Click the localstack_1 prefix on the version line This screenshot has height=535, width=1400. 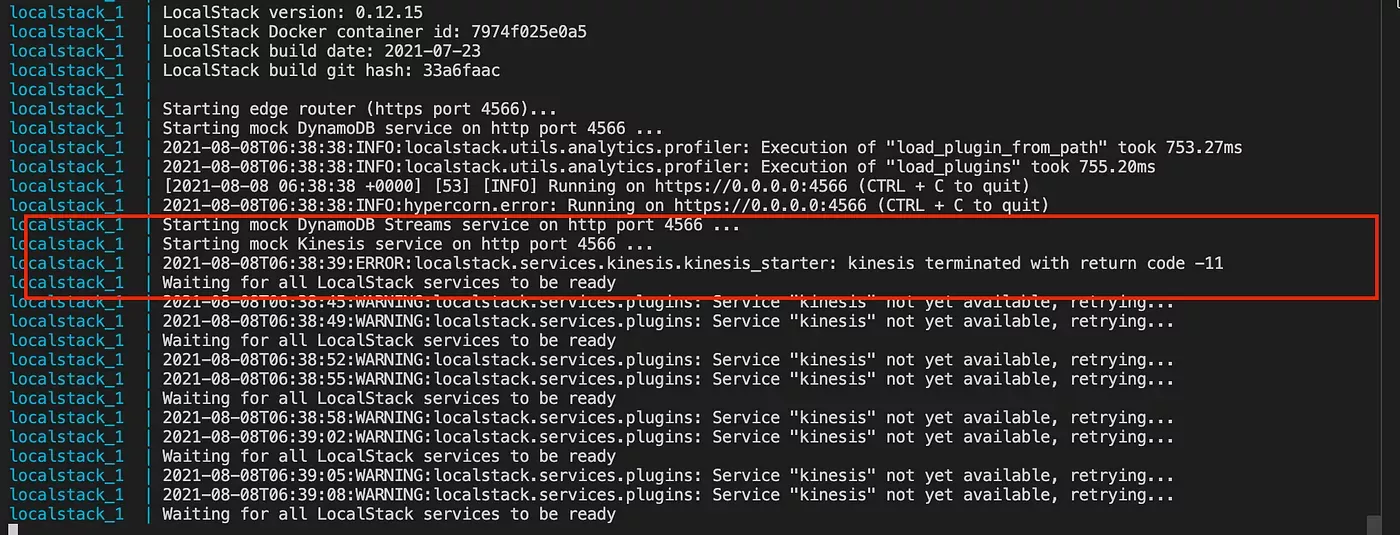(67, 13)
